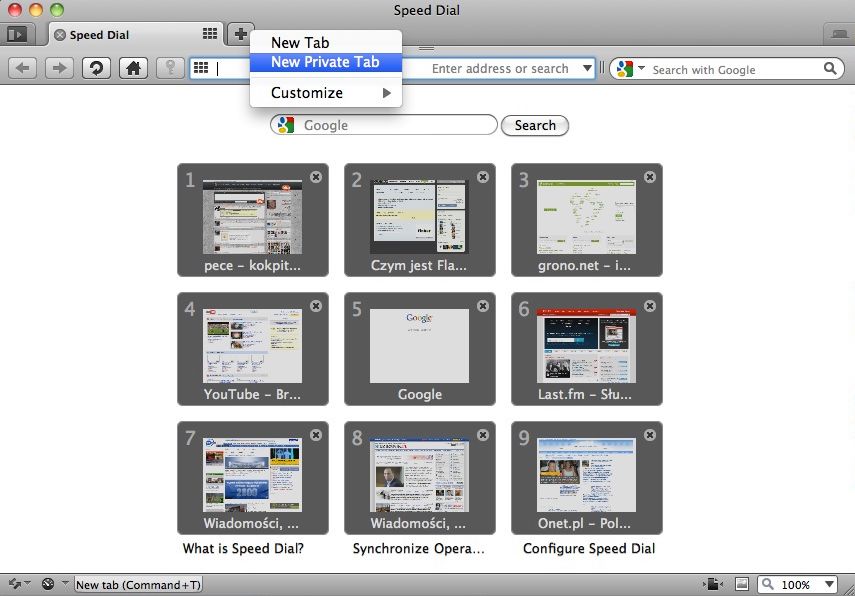Open the Onet.pl Speed Dial thumbnail
Image resolution: width=855 pixels, height=596 pixels.
pyautogui.click(x=587, y=478)
